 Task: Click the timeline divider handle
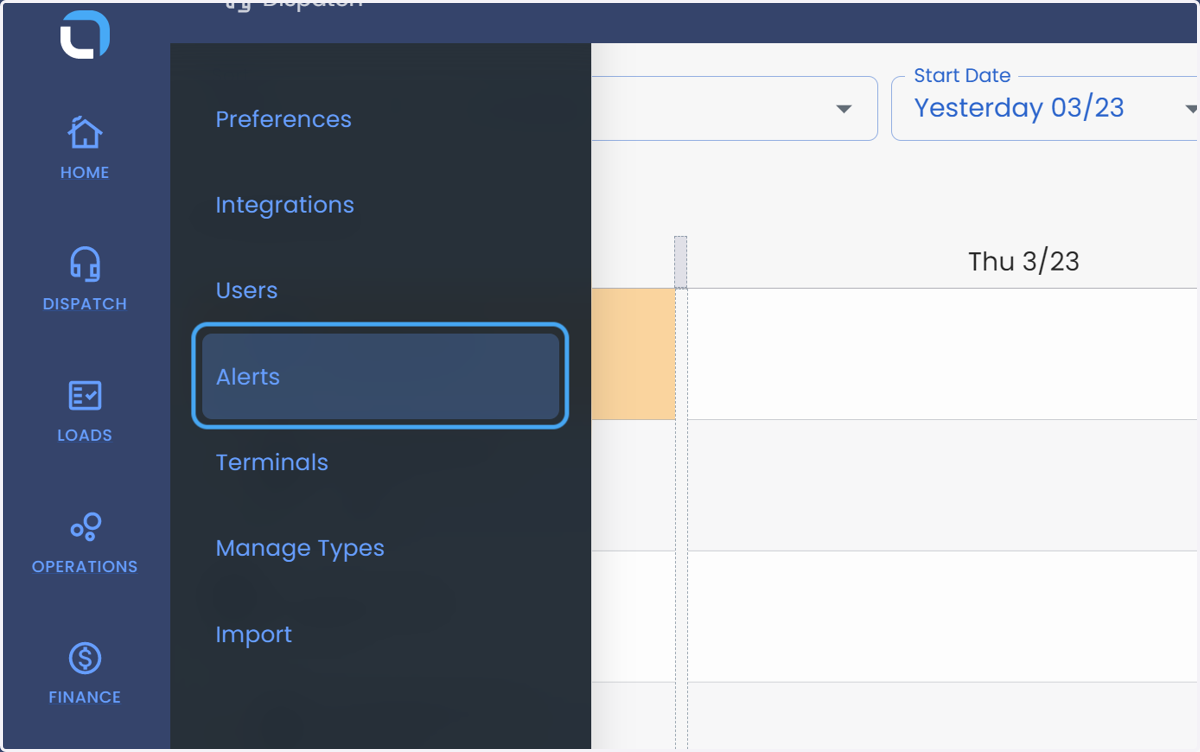click(681, 262)
